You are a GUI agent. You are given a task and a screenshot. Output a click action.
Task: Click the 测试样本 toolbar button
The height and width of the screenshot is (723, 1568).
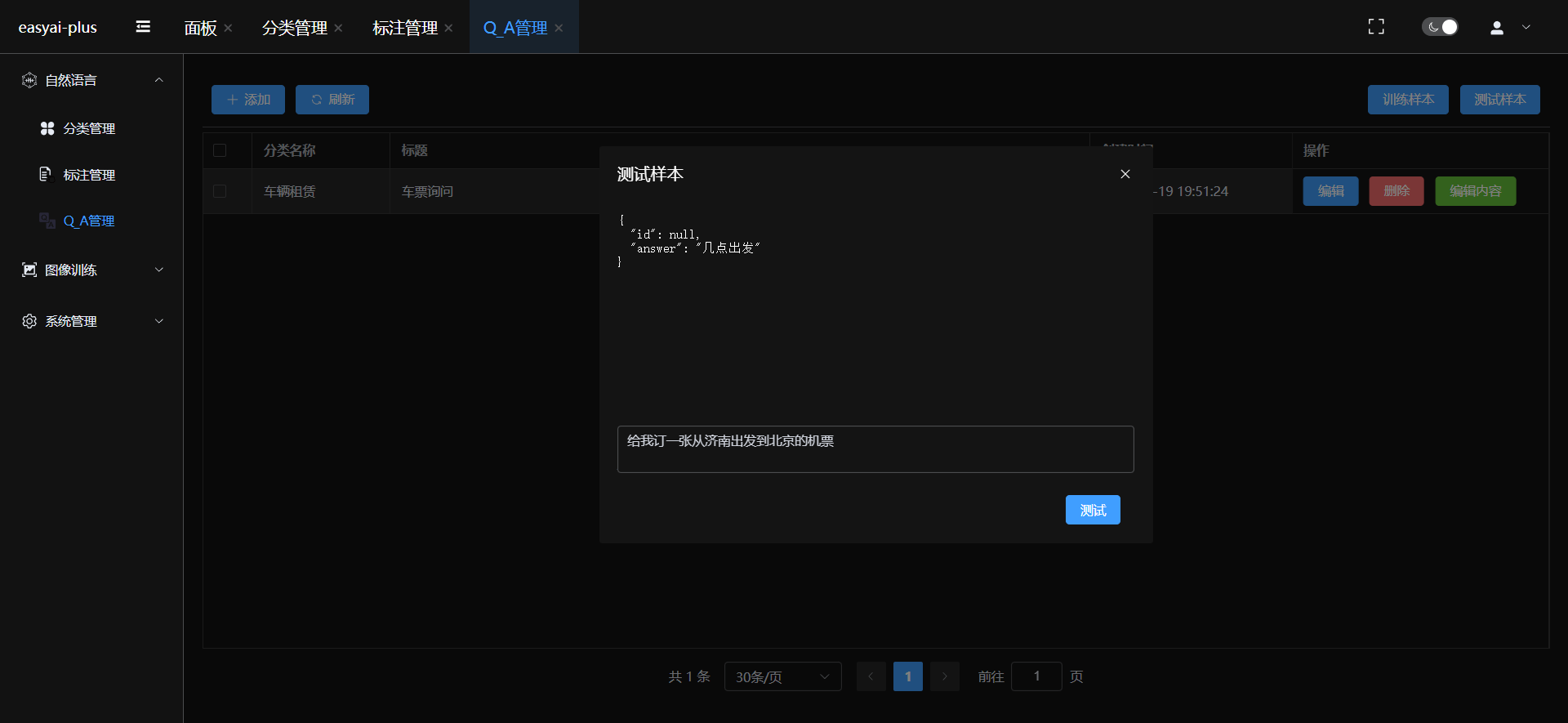[x=1500, y=100]
